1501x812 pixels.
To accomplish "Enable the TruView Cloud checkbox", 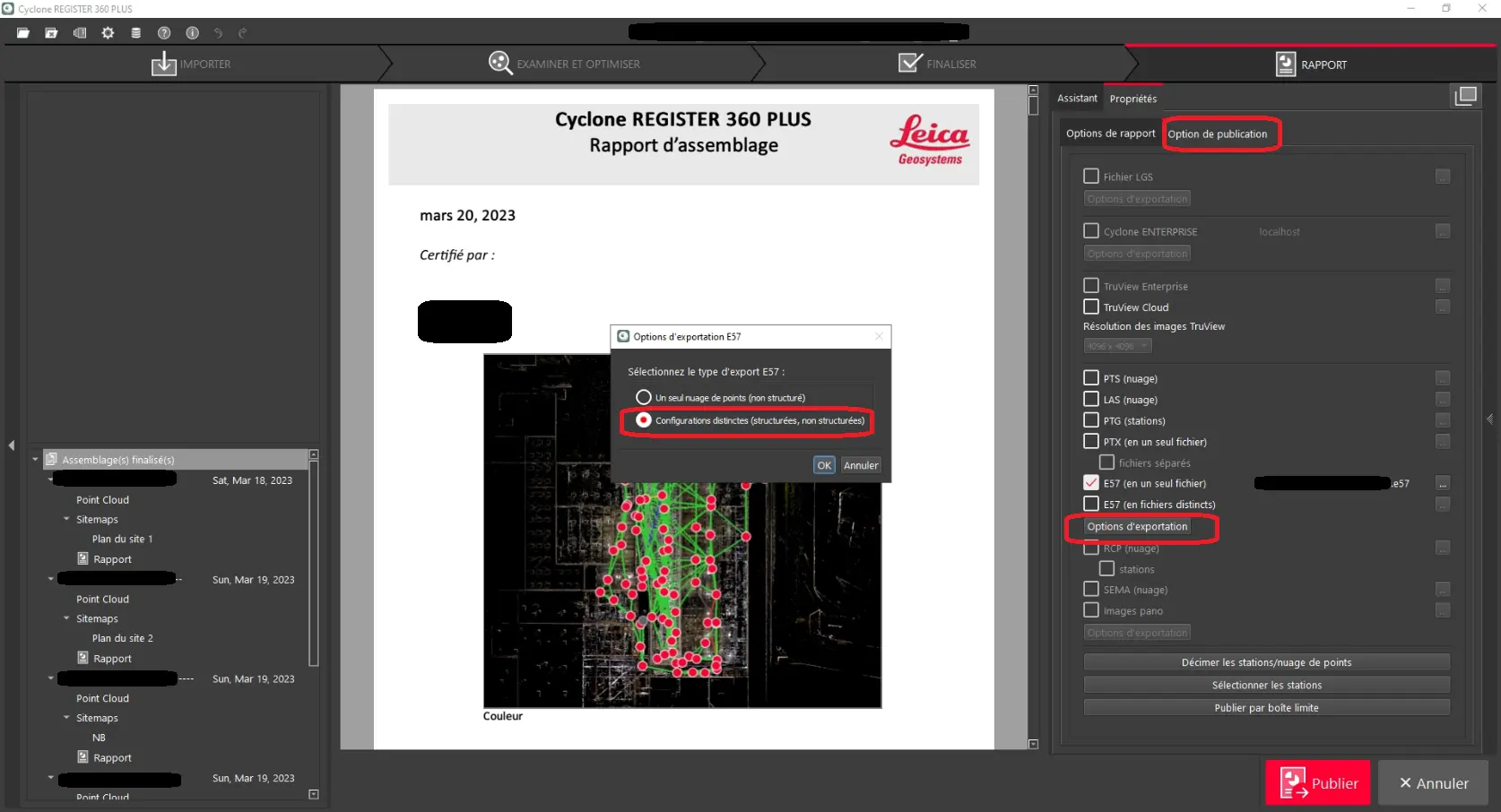I will [x=1091, y=307].
